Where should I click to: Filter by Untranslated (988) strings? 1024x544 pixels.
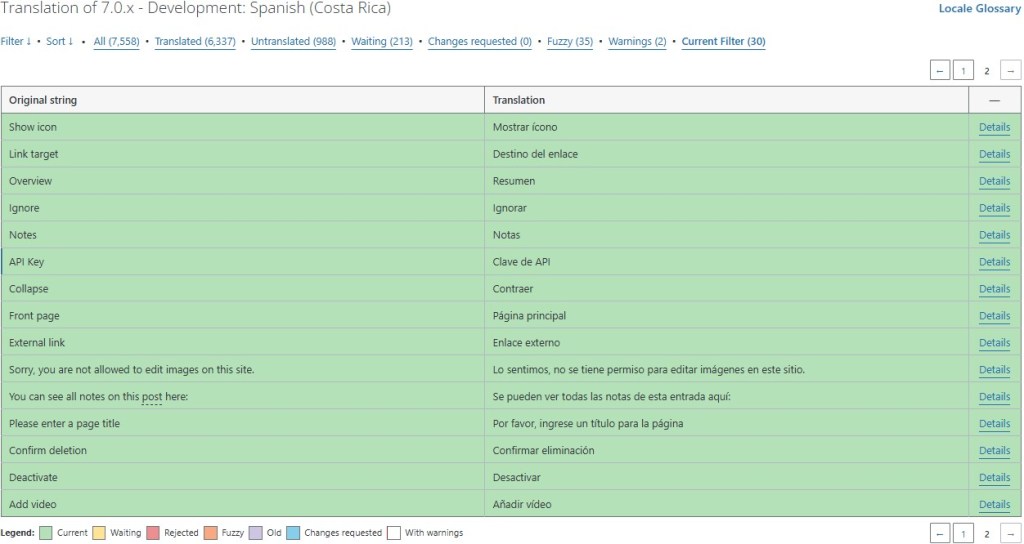293,42
